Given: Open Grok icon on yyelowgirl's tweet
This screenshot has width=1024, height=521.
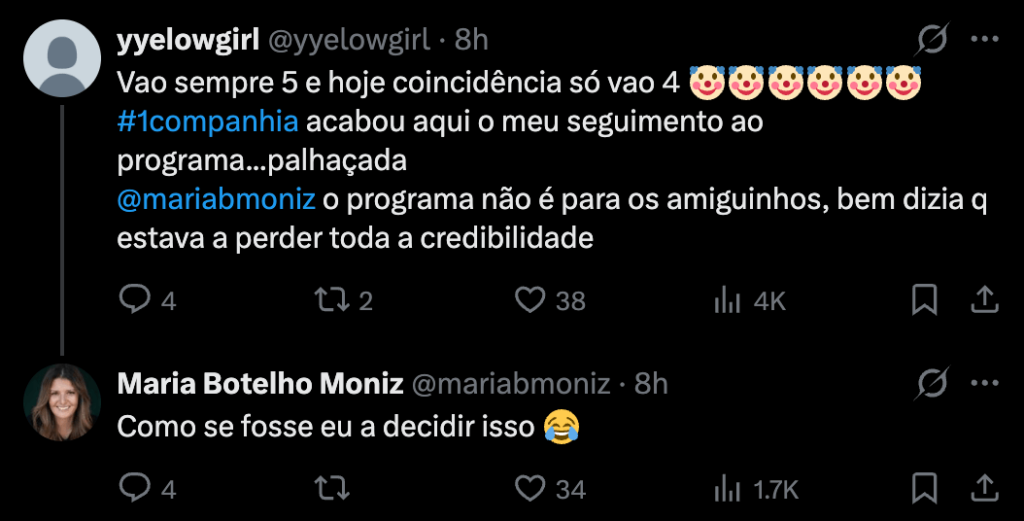Looking at the screenshot, I should [x=932, y=40].
